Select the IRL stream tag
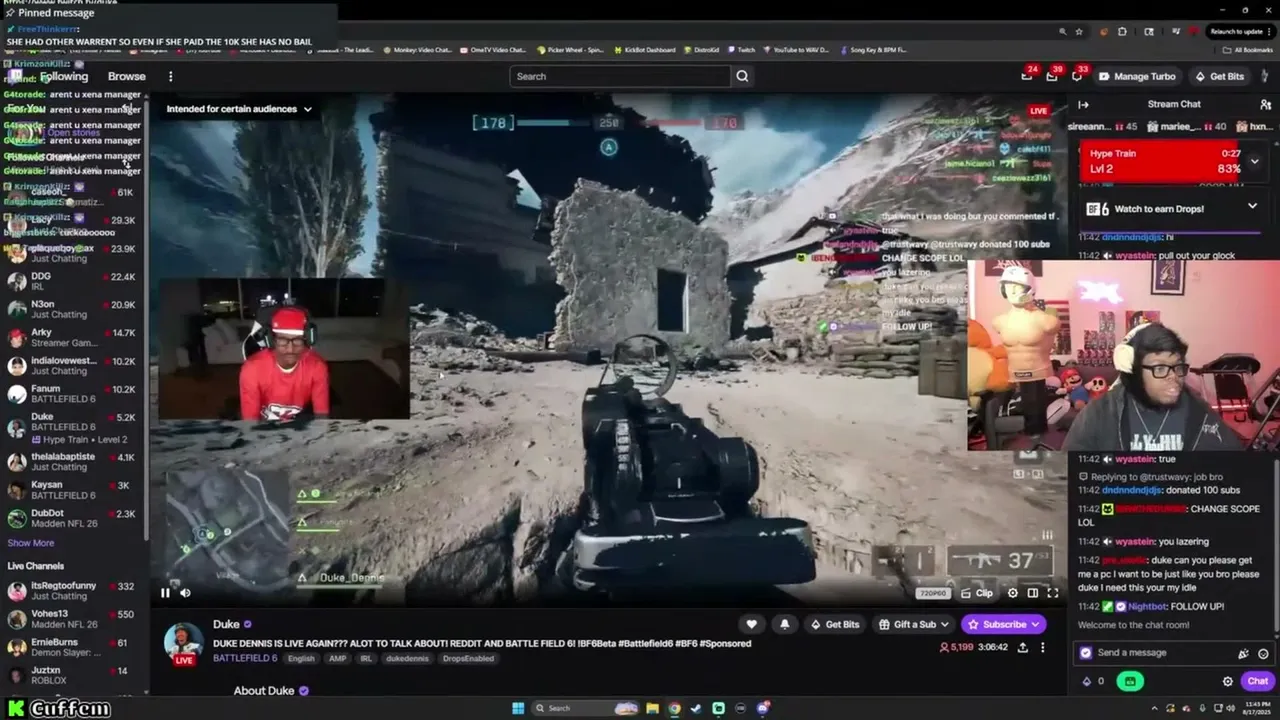Viewport: 1280px width, 720px height. coord(366,659)
